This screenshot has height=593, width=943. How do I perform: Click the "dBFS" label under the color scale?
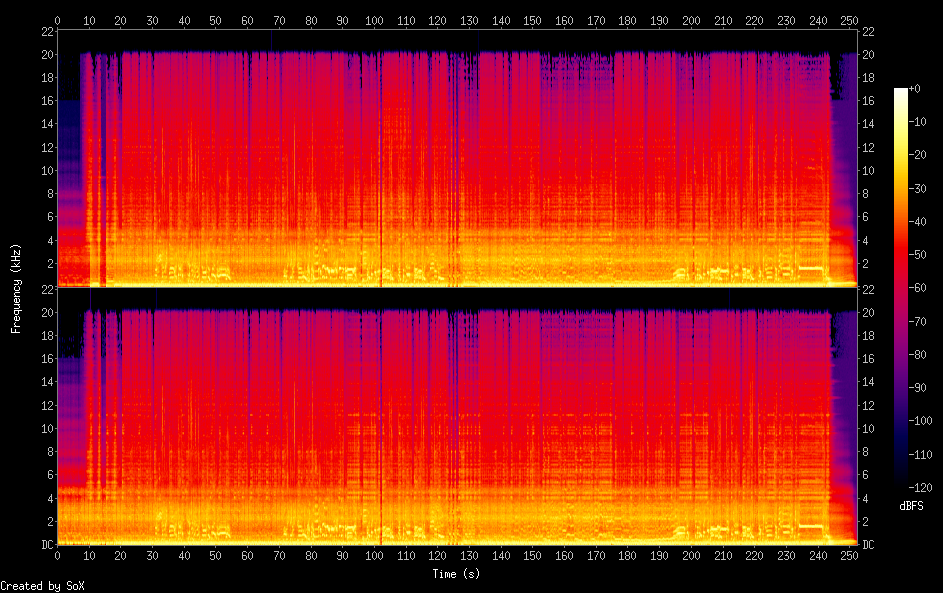[911, 506]
